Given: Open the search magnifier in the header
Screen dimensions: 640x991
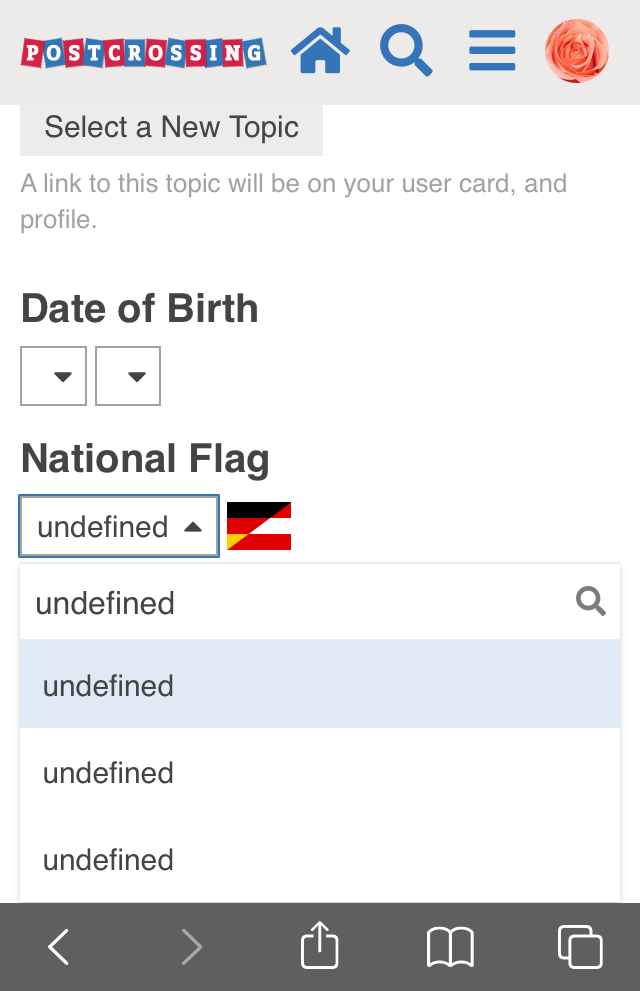Looking at the screenshot, I should pos(406,51).
